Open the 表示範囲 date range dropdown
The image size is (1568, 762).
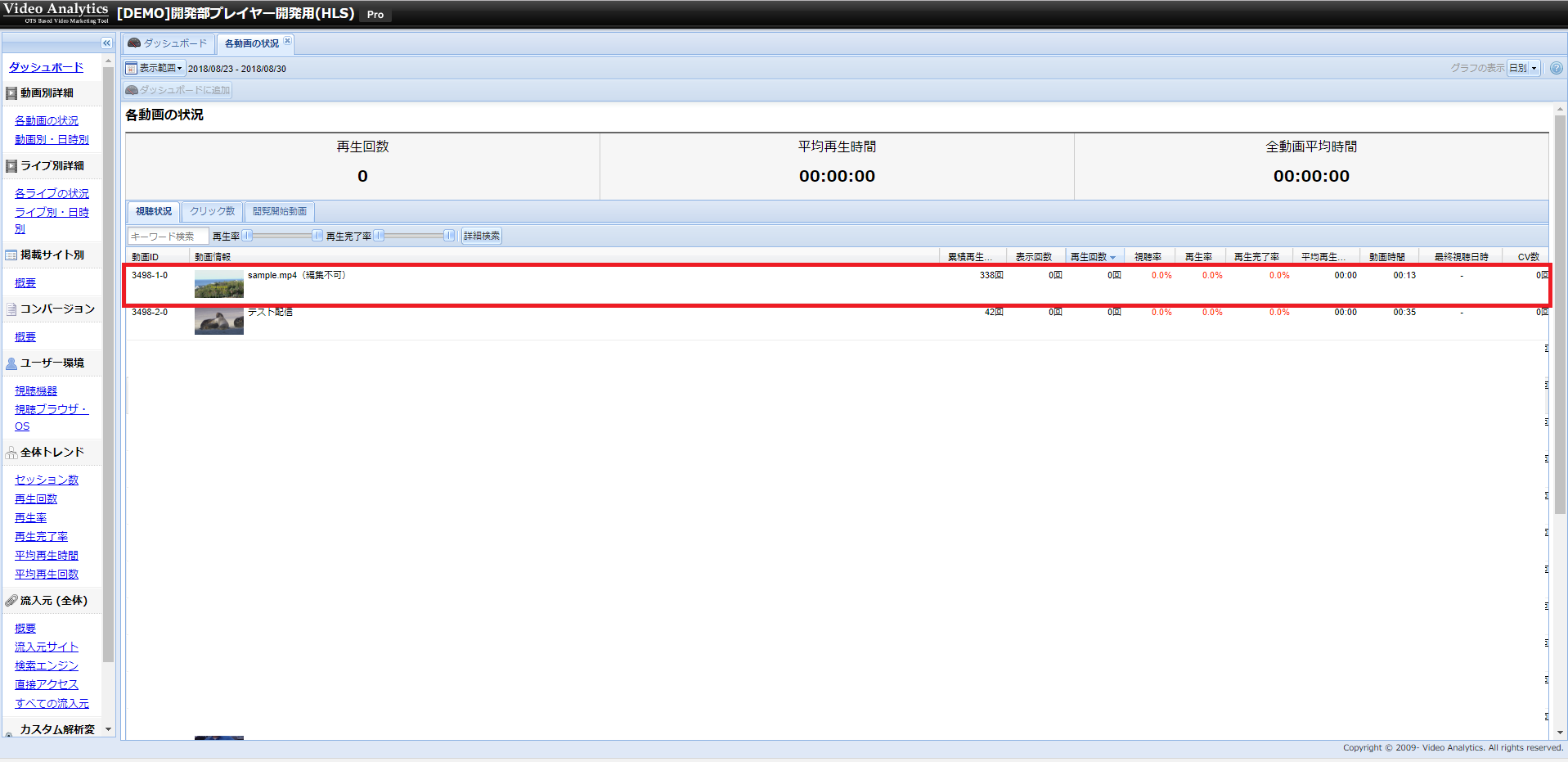[x=160, y=68]
